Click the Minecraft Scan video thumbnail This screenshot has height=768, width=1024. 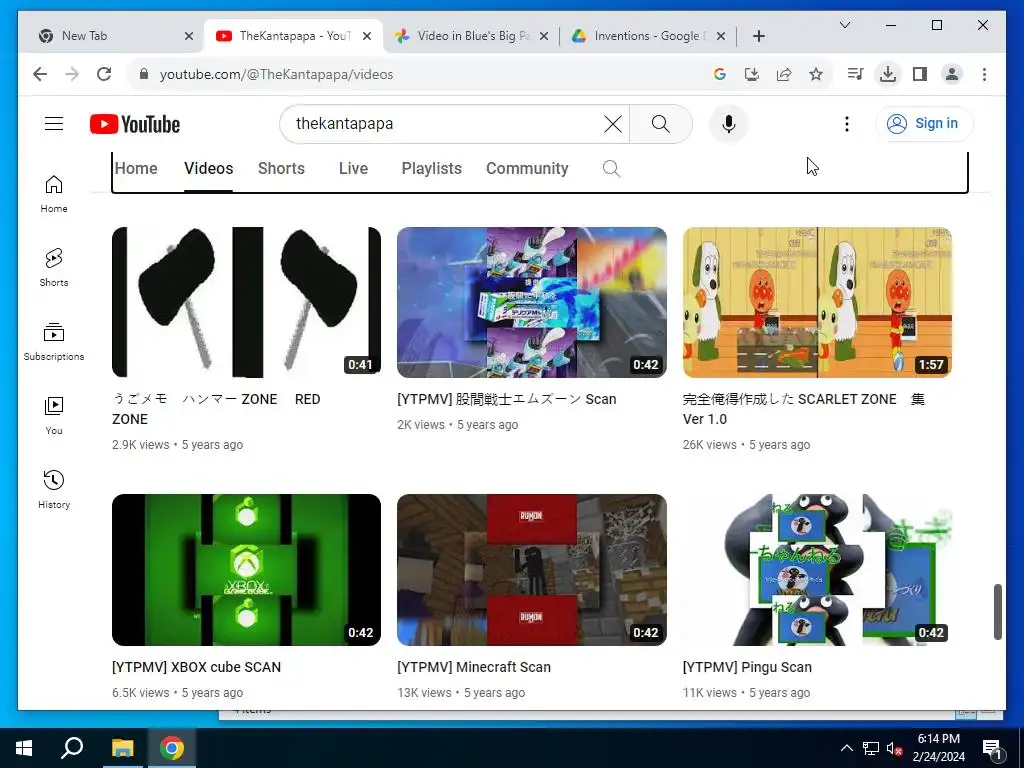tap(532, 569)
